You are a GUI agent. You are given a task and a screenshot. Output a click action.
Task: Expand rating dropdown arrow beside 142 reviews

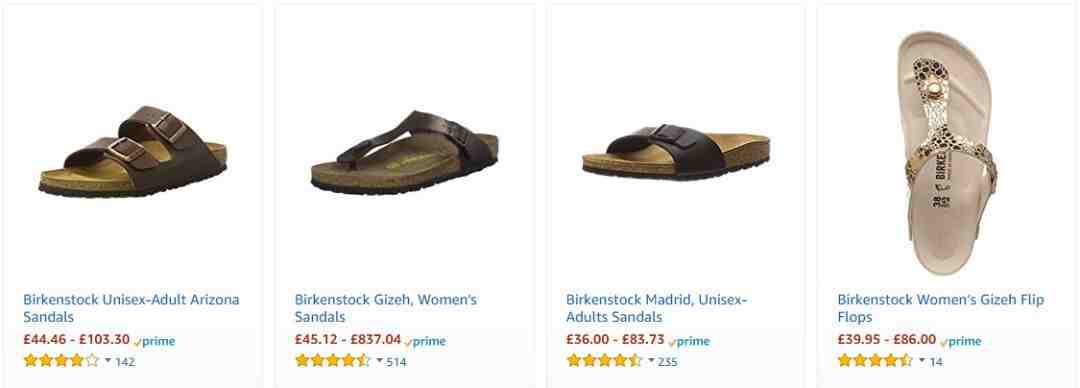pyautogui.click(x=107, y=360)
